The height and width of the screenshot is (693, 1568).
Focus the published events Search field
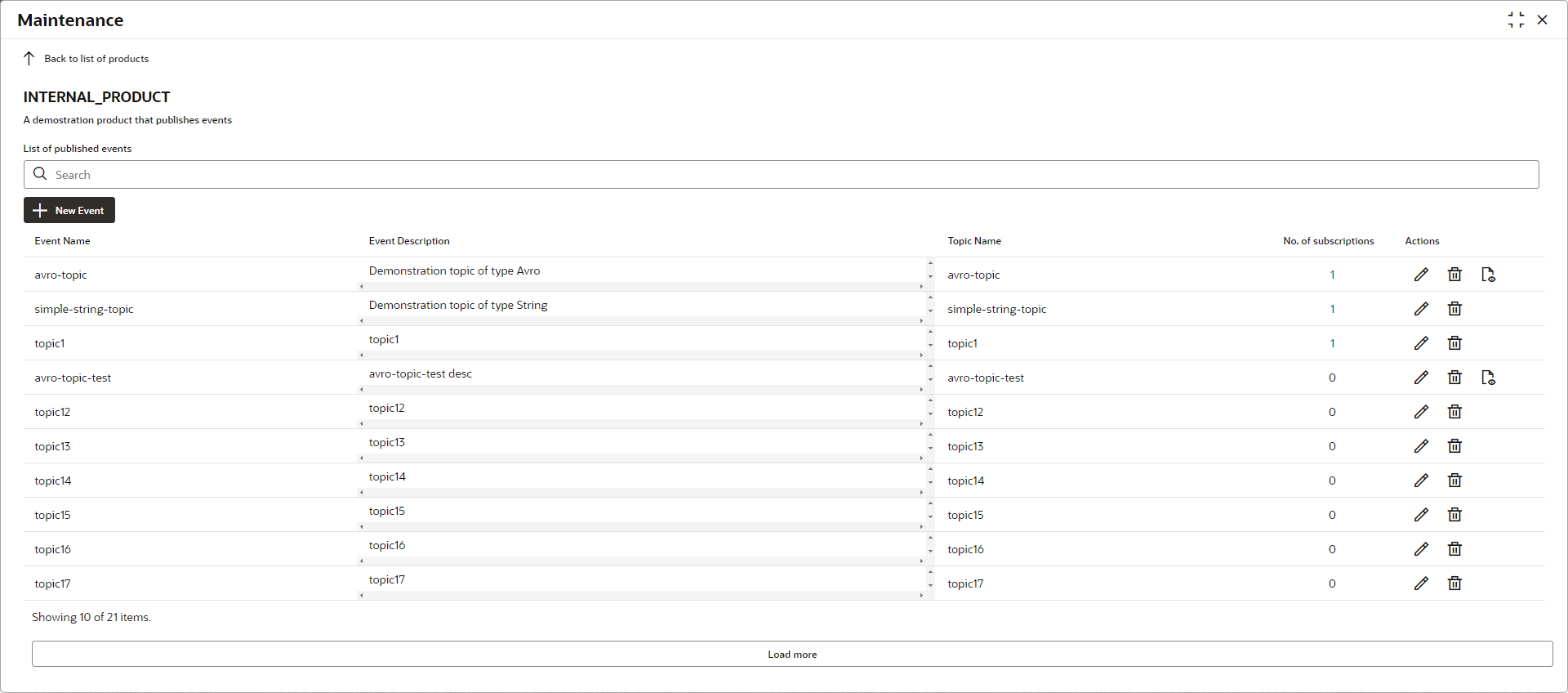(781, 174)
